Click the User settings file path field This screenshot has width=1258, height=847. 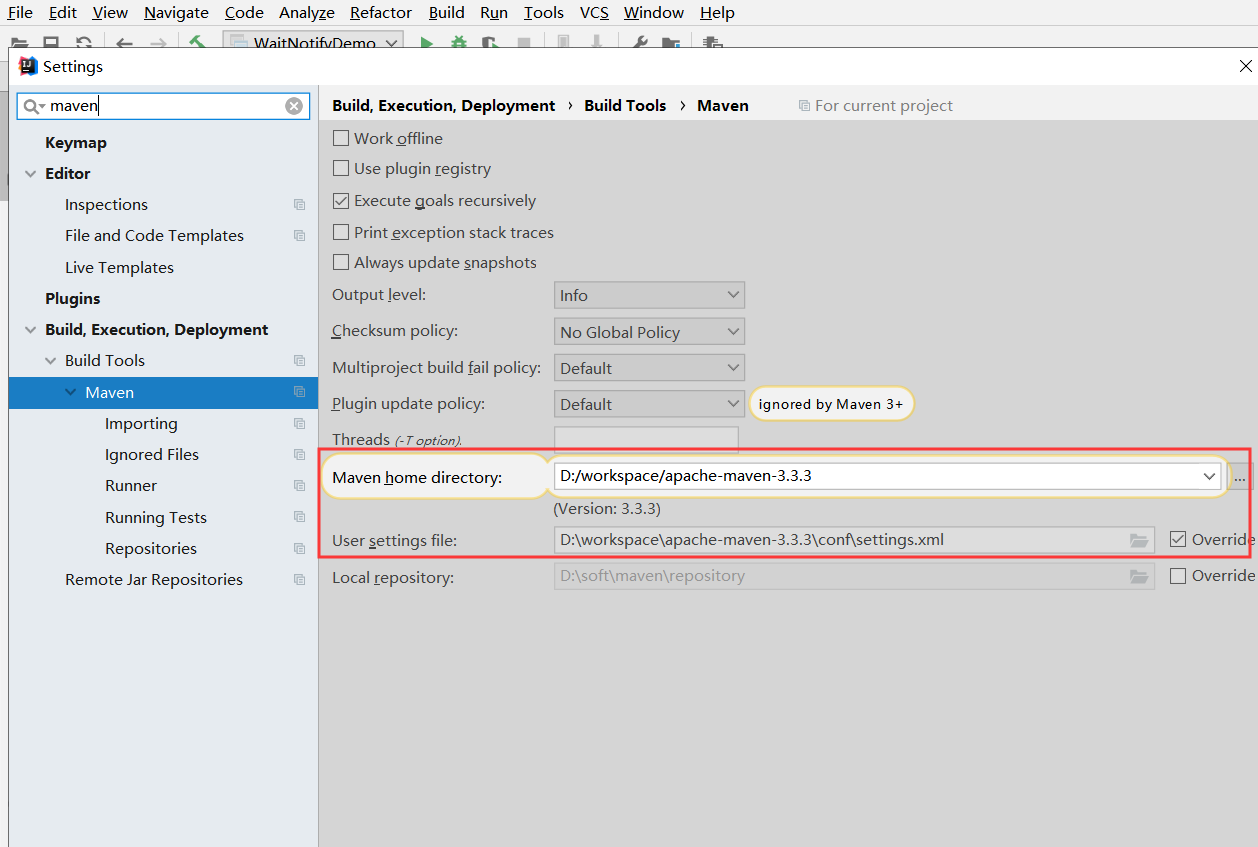pyautogui.click(x=854, y=540)
